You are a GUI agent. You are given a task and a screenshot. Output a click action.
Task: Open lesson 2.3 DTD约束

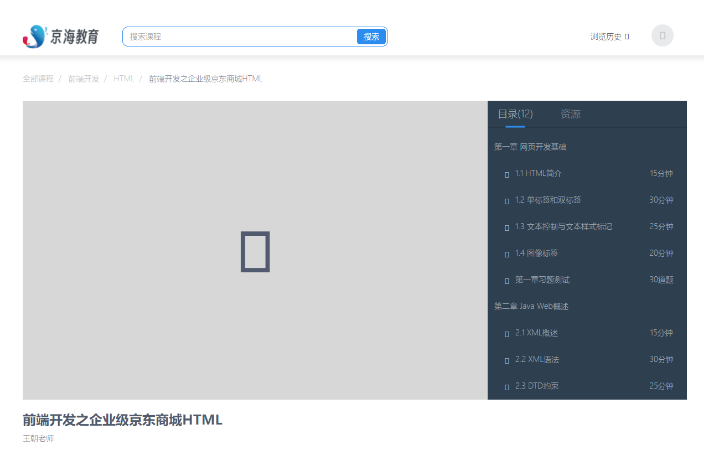coord(537,386)
